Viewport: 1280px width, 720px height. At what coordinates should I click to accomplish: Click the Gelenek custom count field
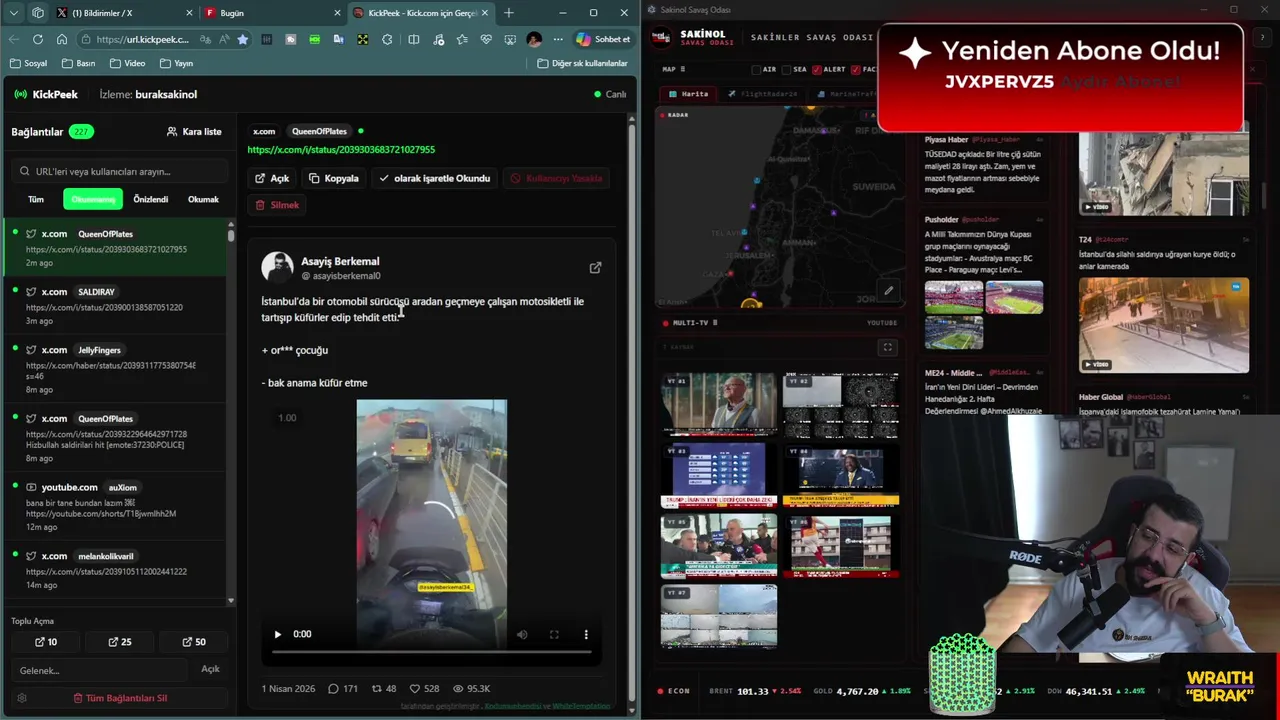[x=100, y=670]
